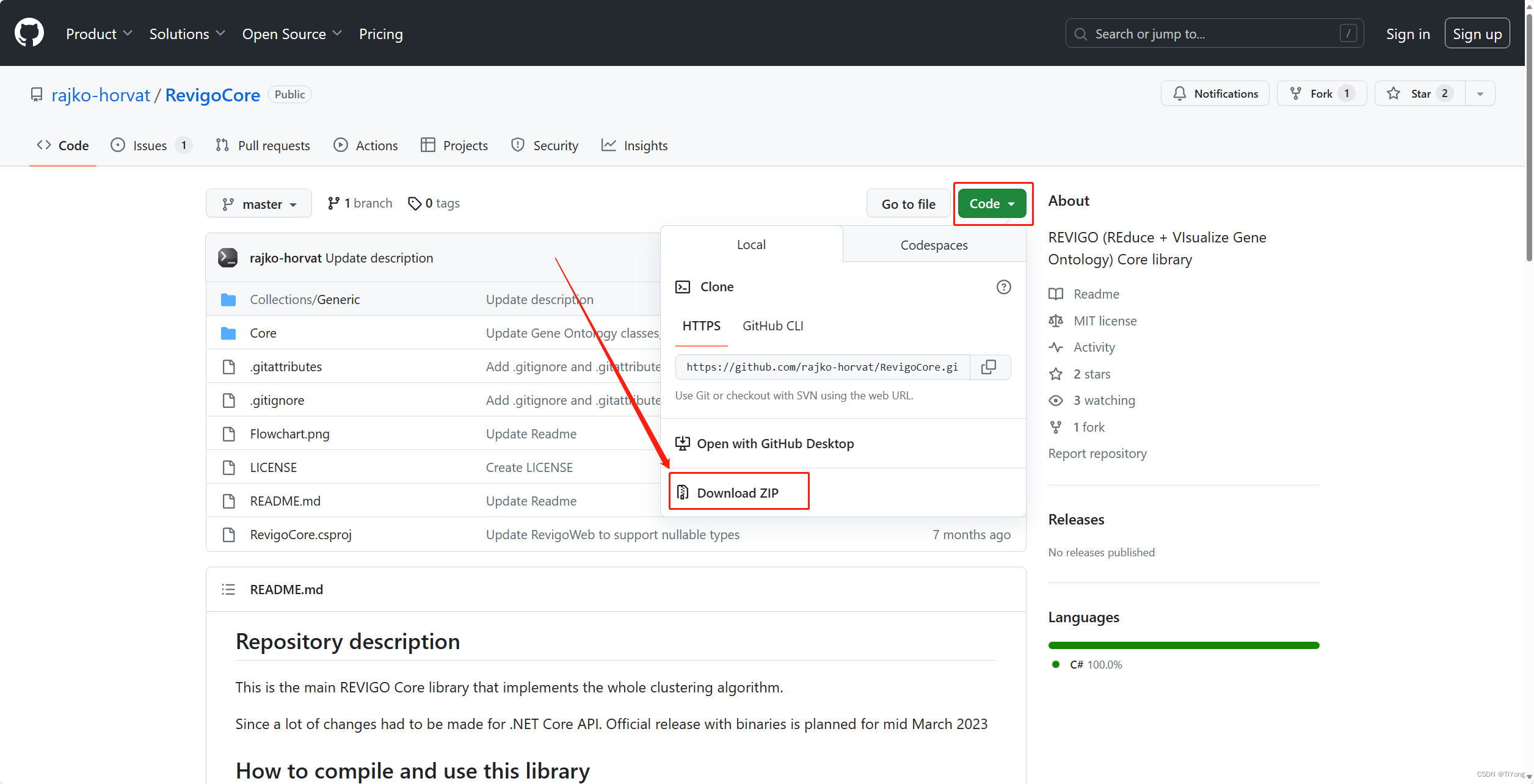Click Download ZIP
The width and height of the screenshot is (1534, 784).
tap(738, 493)
